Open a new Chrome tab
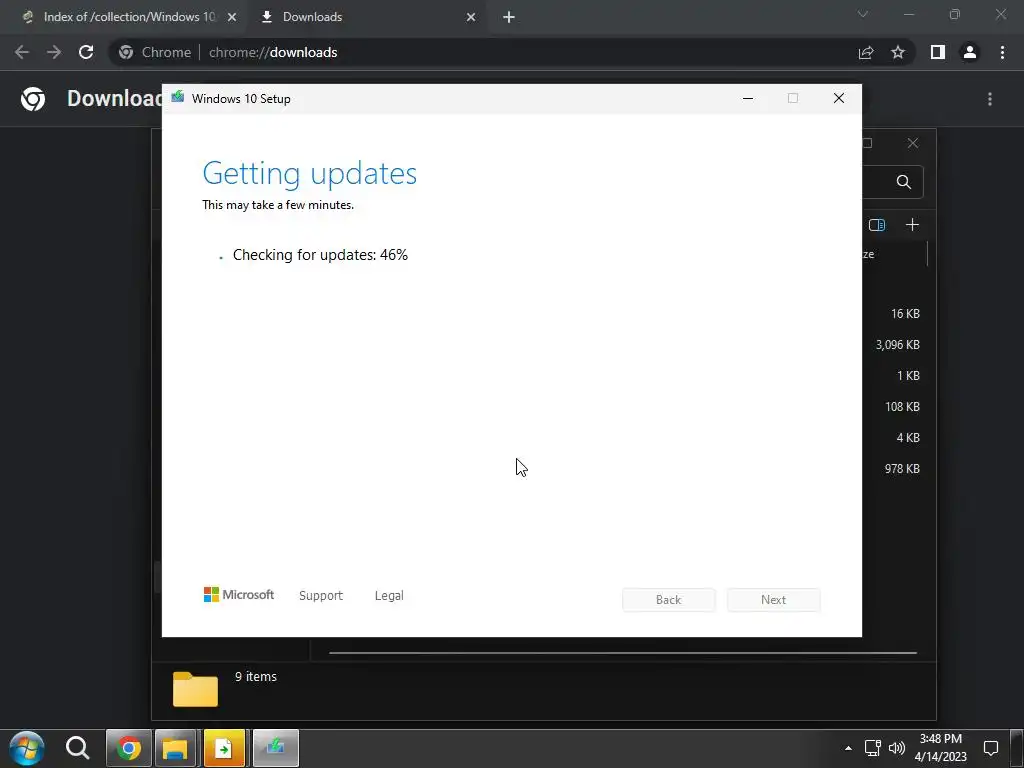 click(x=509, y=17)
